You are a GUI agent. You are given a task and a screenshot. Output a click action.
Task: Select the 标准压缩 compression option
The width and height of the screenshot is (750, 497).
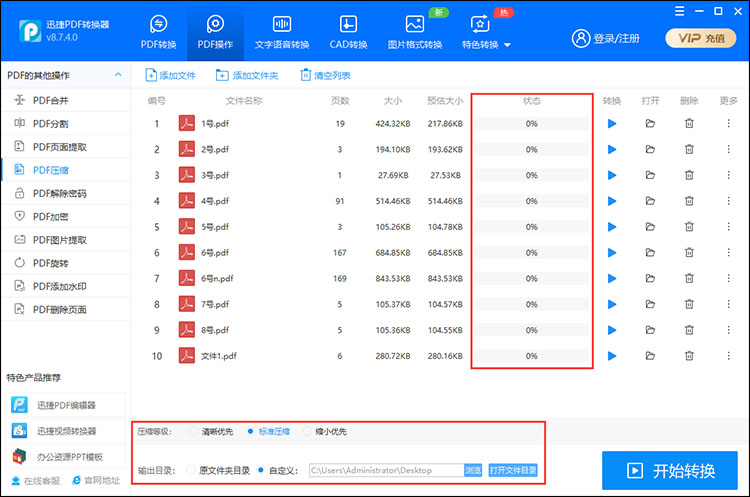(269, 431)
